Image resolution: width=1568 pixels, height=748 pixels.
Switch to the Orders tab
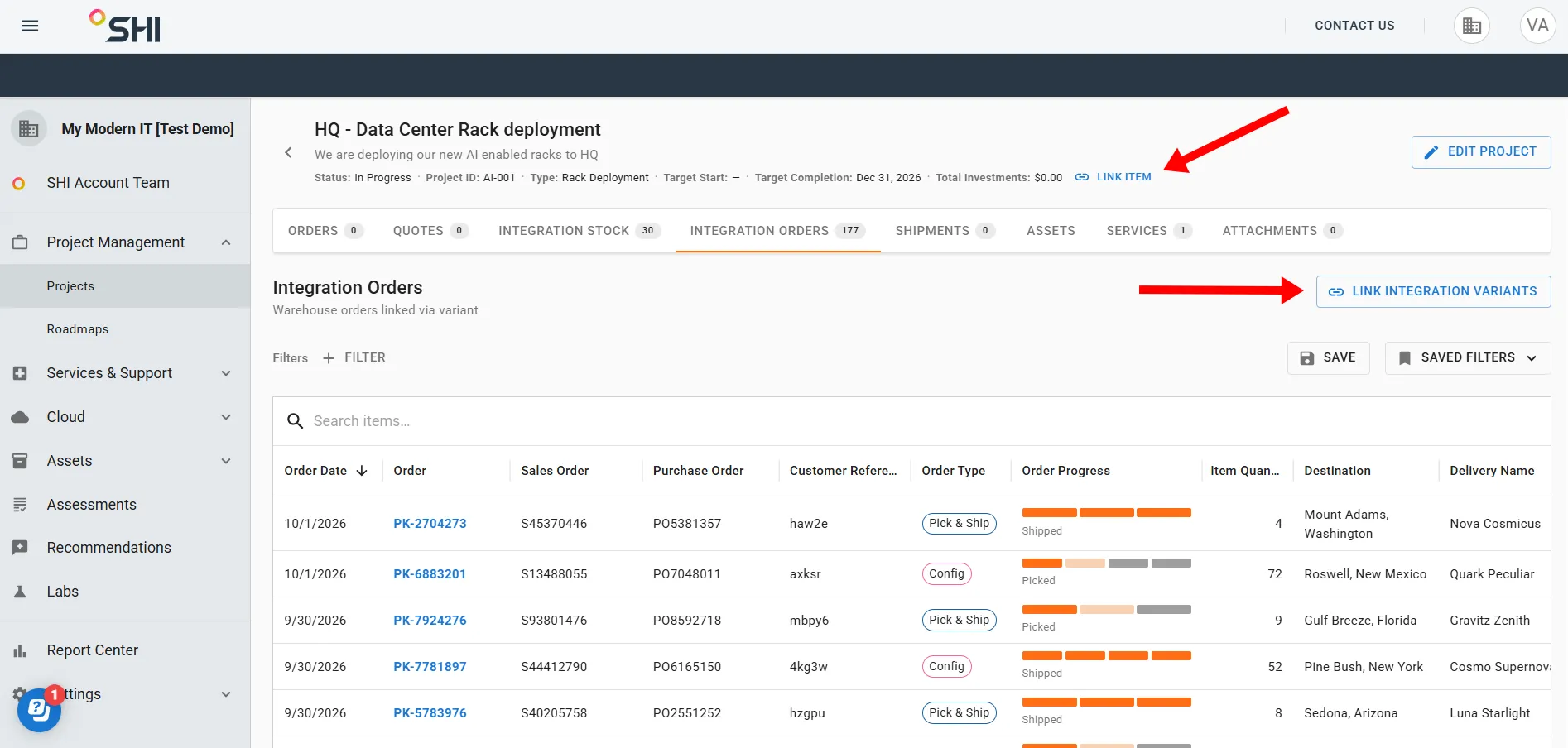coord(325,231)
